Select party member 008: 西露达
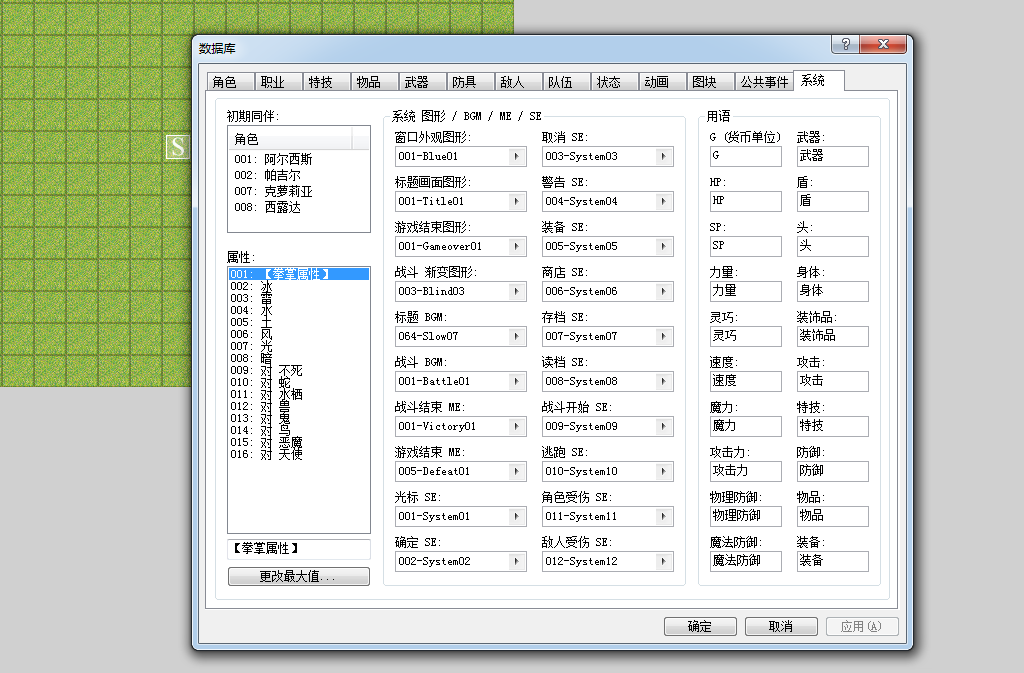 pyautogui.click(x=298, y=208)
